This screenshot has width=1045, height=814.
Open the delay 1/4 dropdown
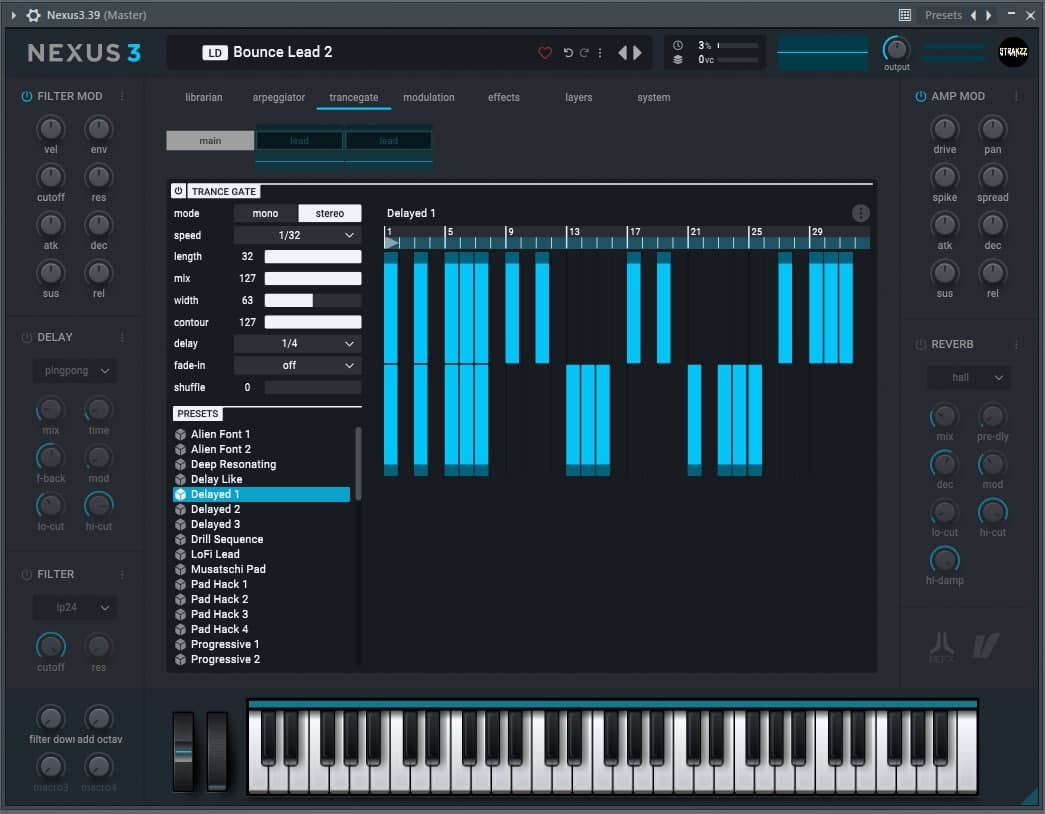click(x=297, y=343)
